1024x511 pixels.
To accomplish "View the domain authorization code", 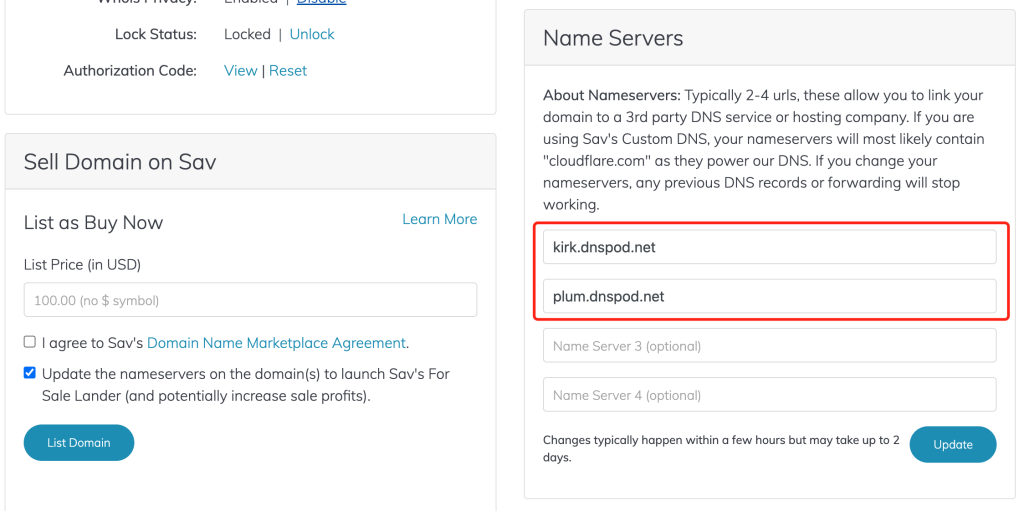I will click(240, 71).
